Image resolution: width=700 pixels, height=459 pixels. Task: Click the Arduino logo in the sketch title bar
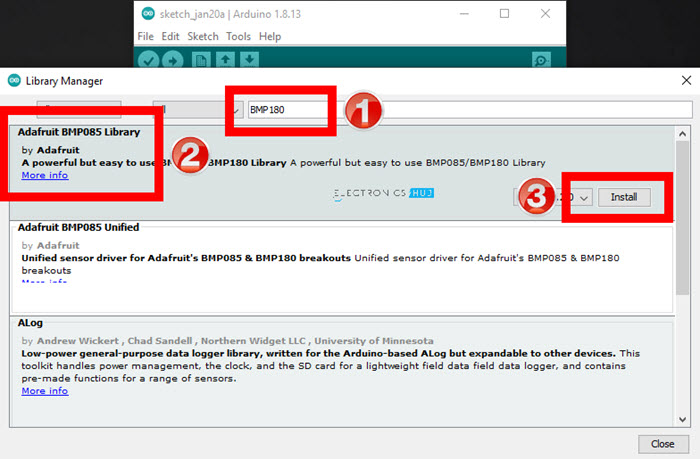tap(148, 14)
